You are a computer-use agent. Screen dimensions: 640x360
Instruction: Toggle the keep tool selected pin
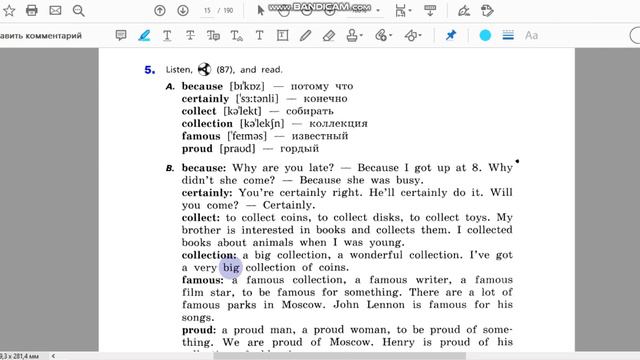point(451,36)
